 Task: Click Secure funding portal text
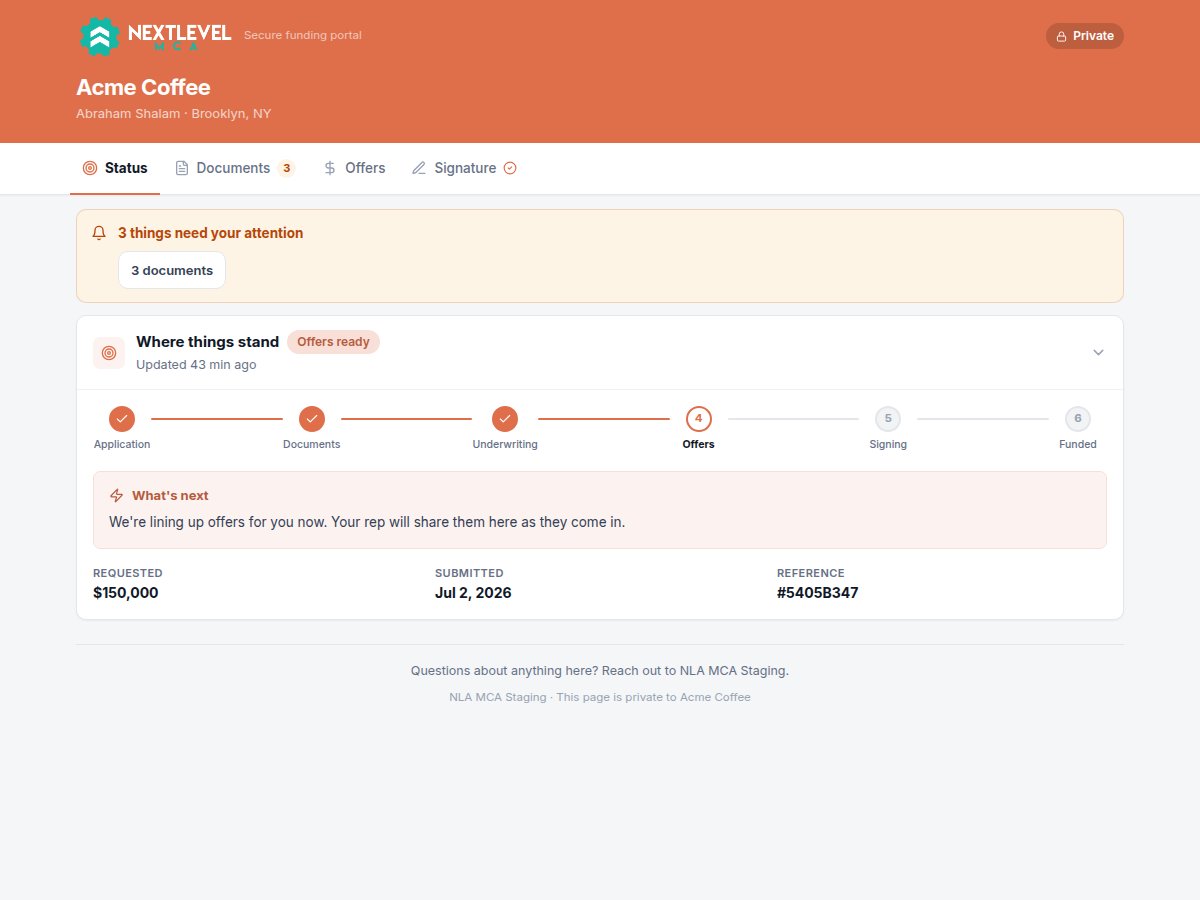(x=303, y=35)
